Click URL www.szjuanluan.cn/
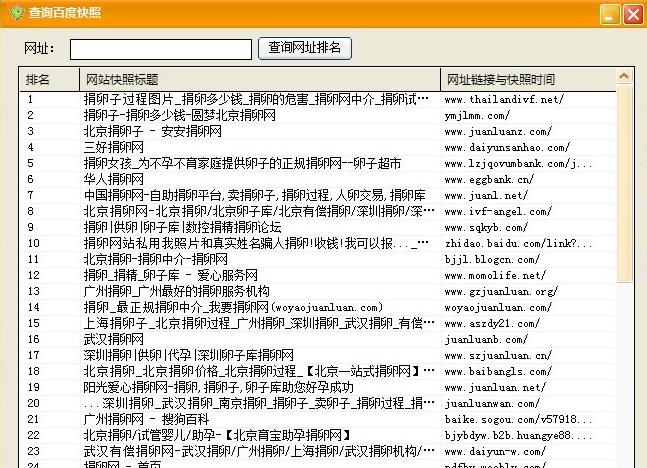The width and height of the screenshot is (647, 468). (498, 356)
